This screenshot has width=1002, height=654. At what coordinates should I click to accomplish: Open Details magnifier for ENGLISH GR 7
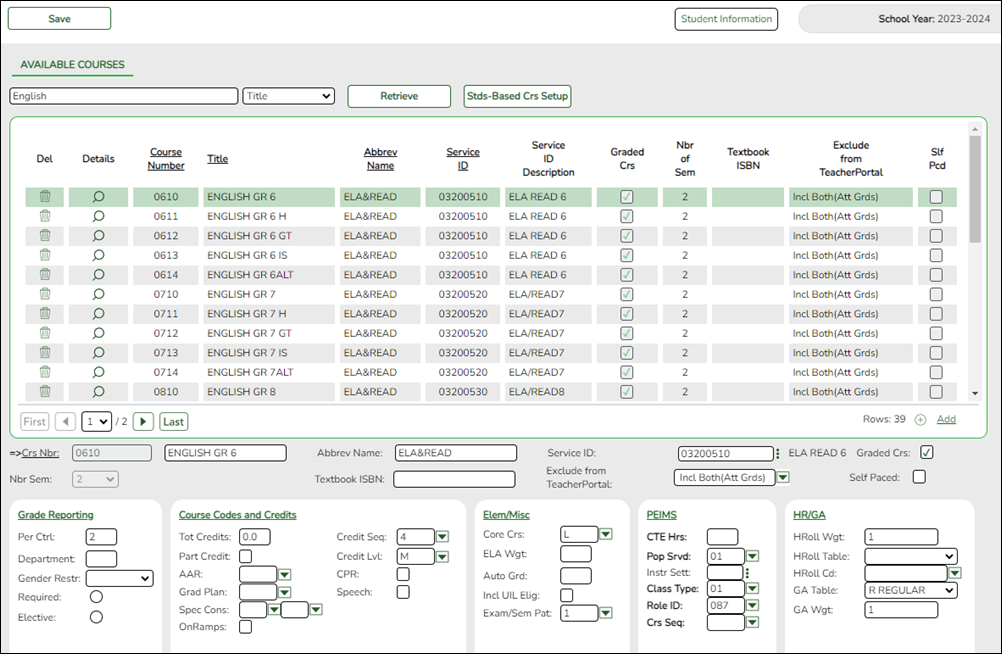(98, 294)
